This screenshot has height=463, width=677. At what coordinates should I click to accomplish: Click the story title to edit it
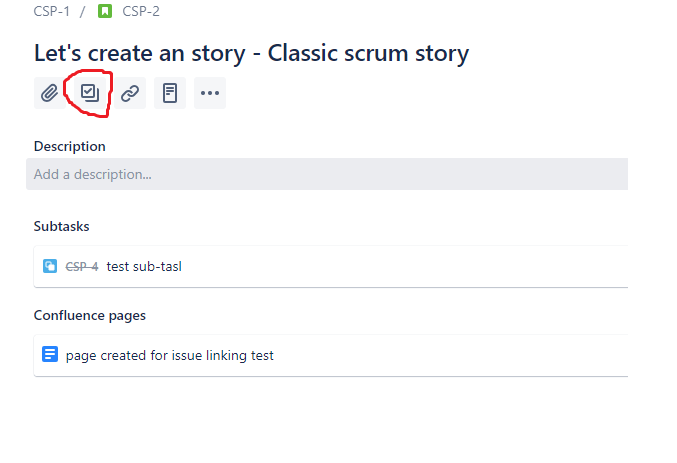251,54
